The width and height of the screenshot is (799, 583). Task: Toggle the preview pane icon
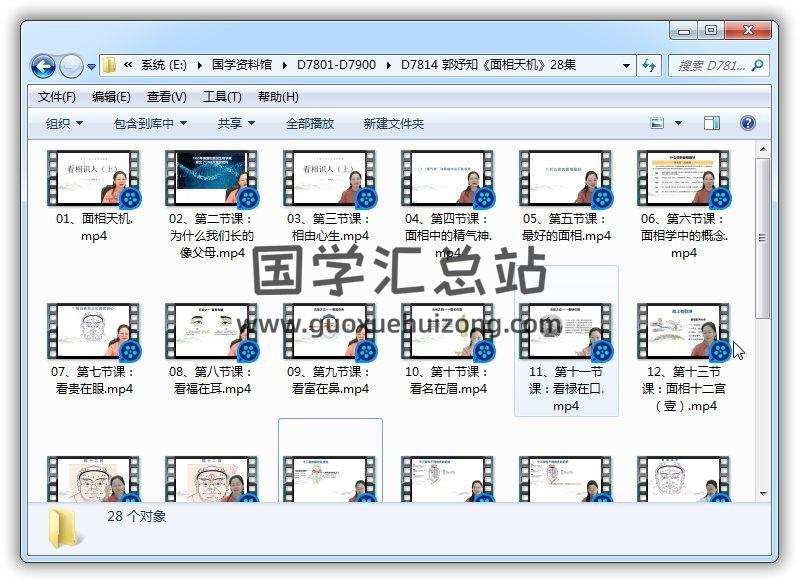pyautogui.click(x=712, y=123)
